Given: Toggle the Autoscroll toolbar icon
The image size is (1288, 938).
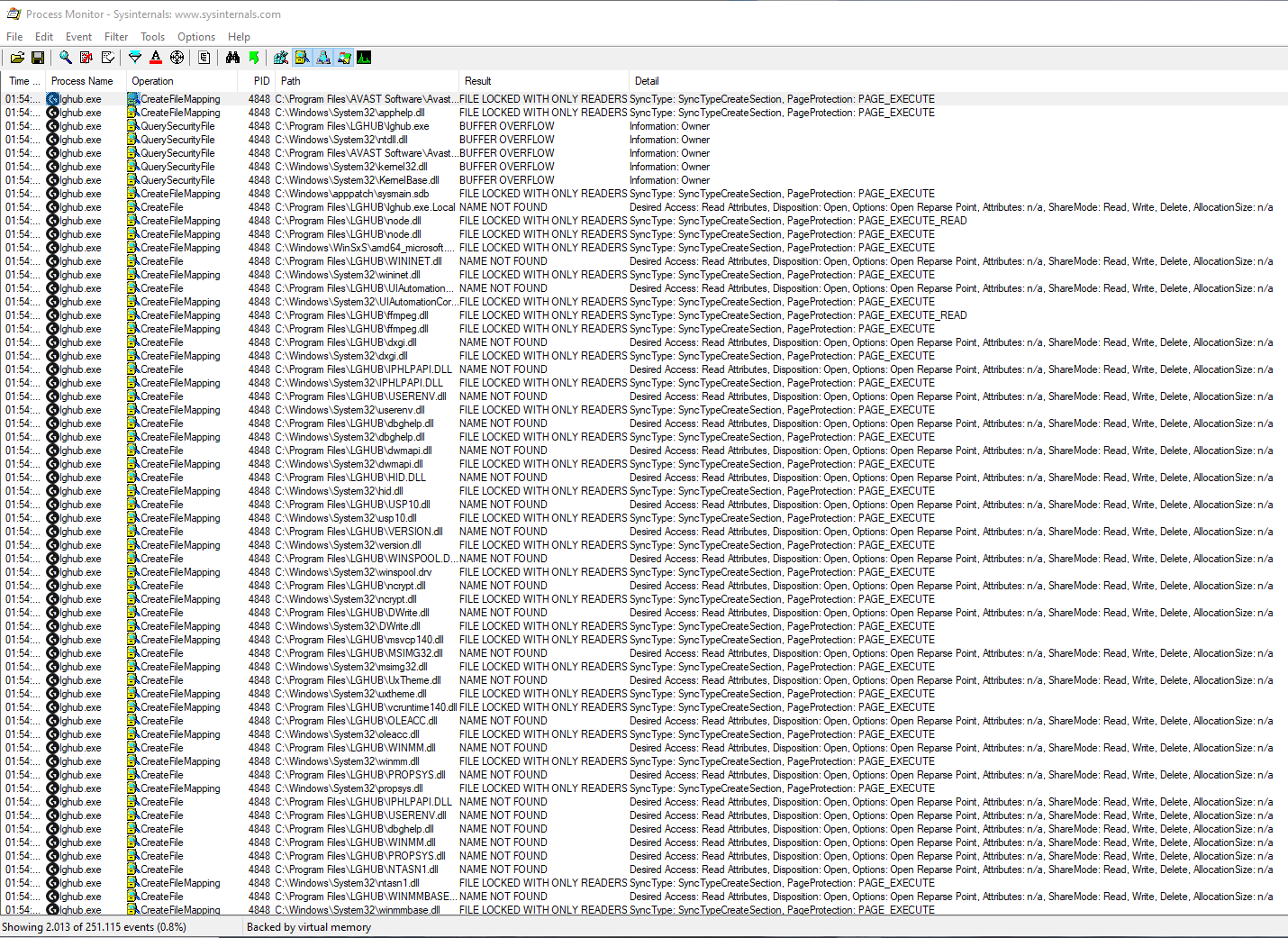Looking at the screenshot, I should point(86,58).
